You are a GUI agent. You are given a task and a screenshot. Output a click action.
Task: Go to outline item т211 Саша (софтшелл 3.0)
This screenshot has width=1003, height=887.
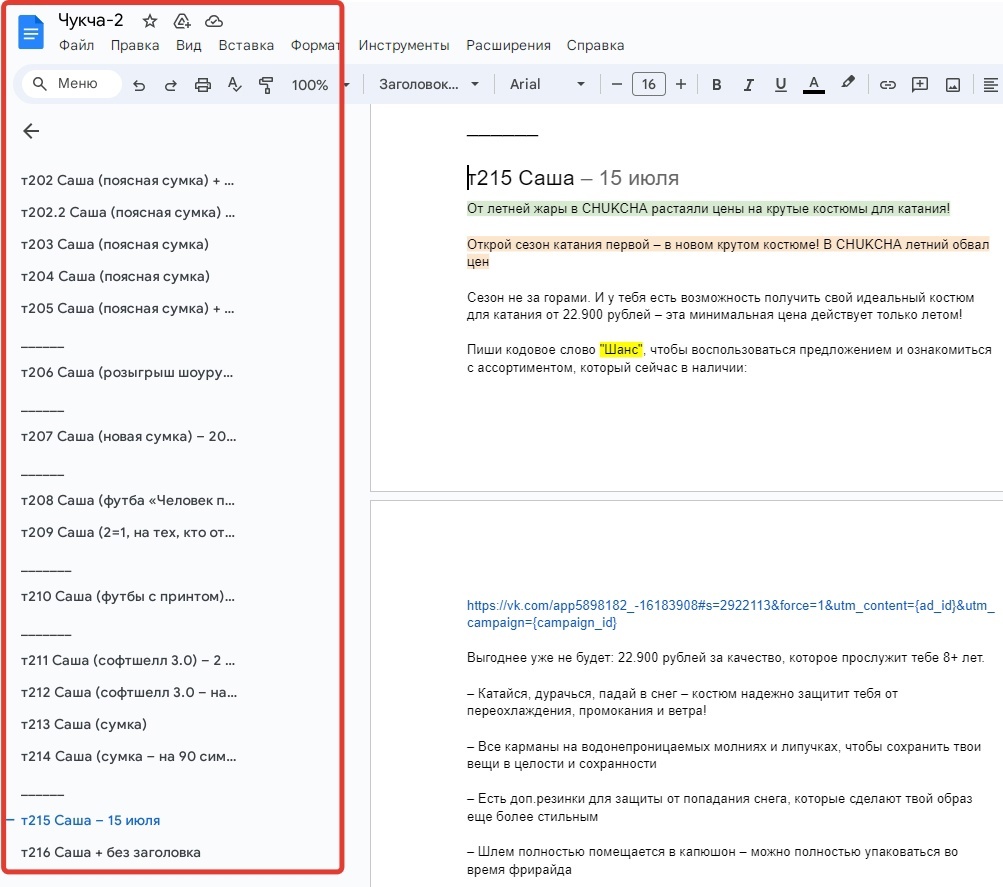pos(128,660)
